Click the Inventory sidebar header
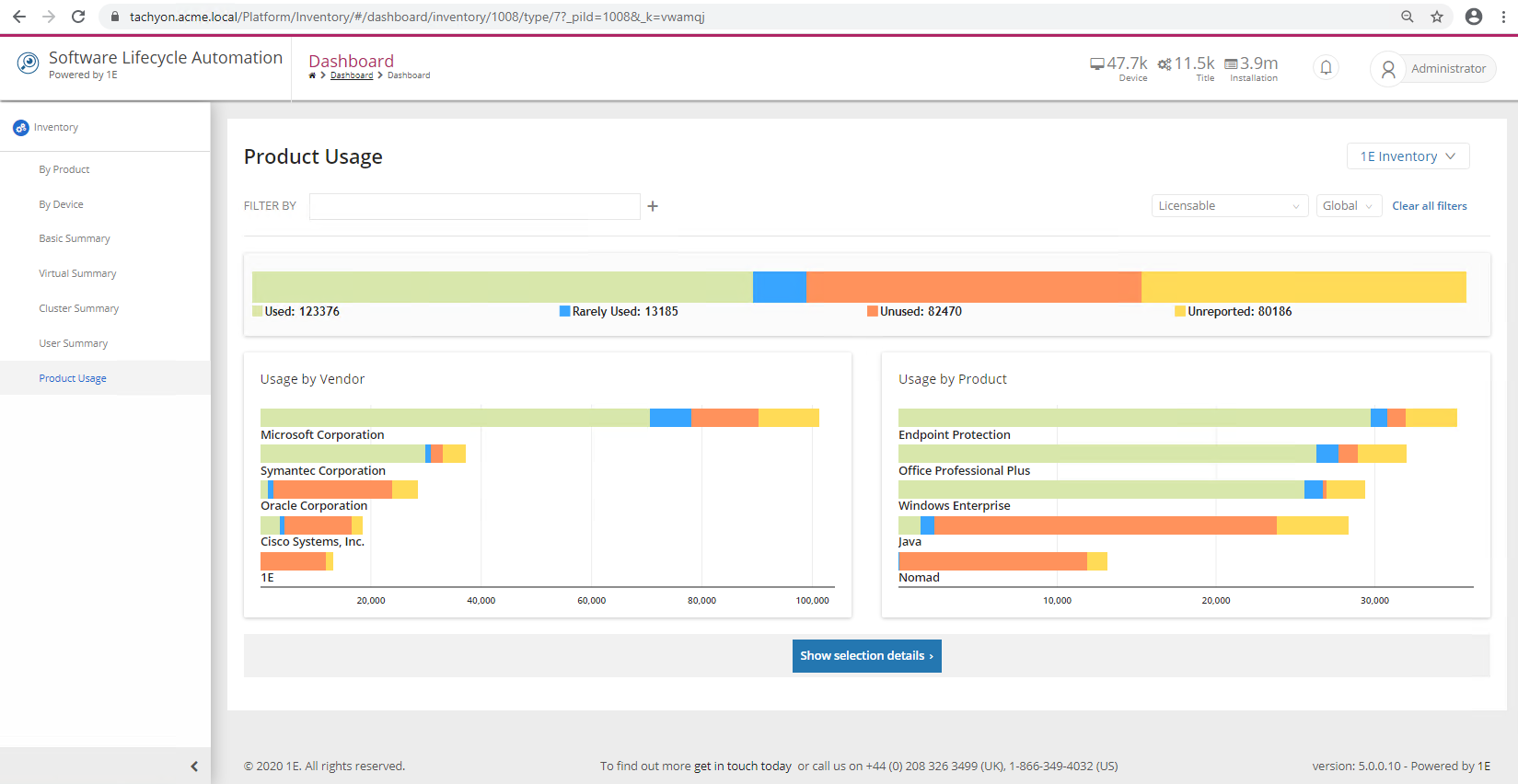The height and width of the screenshot is (784, 1518). 105,128
